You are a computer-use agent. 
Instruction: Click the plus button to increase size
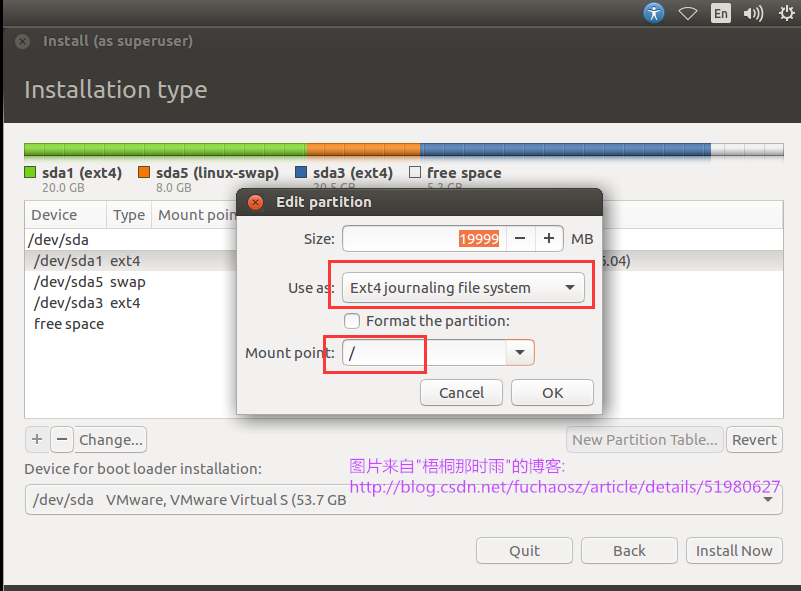click(x=549, y=238)
